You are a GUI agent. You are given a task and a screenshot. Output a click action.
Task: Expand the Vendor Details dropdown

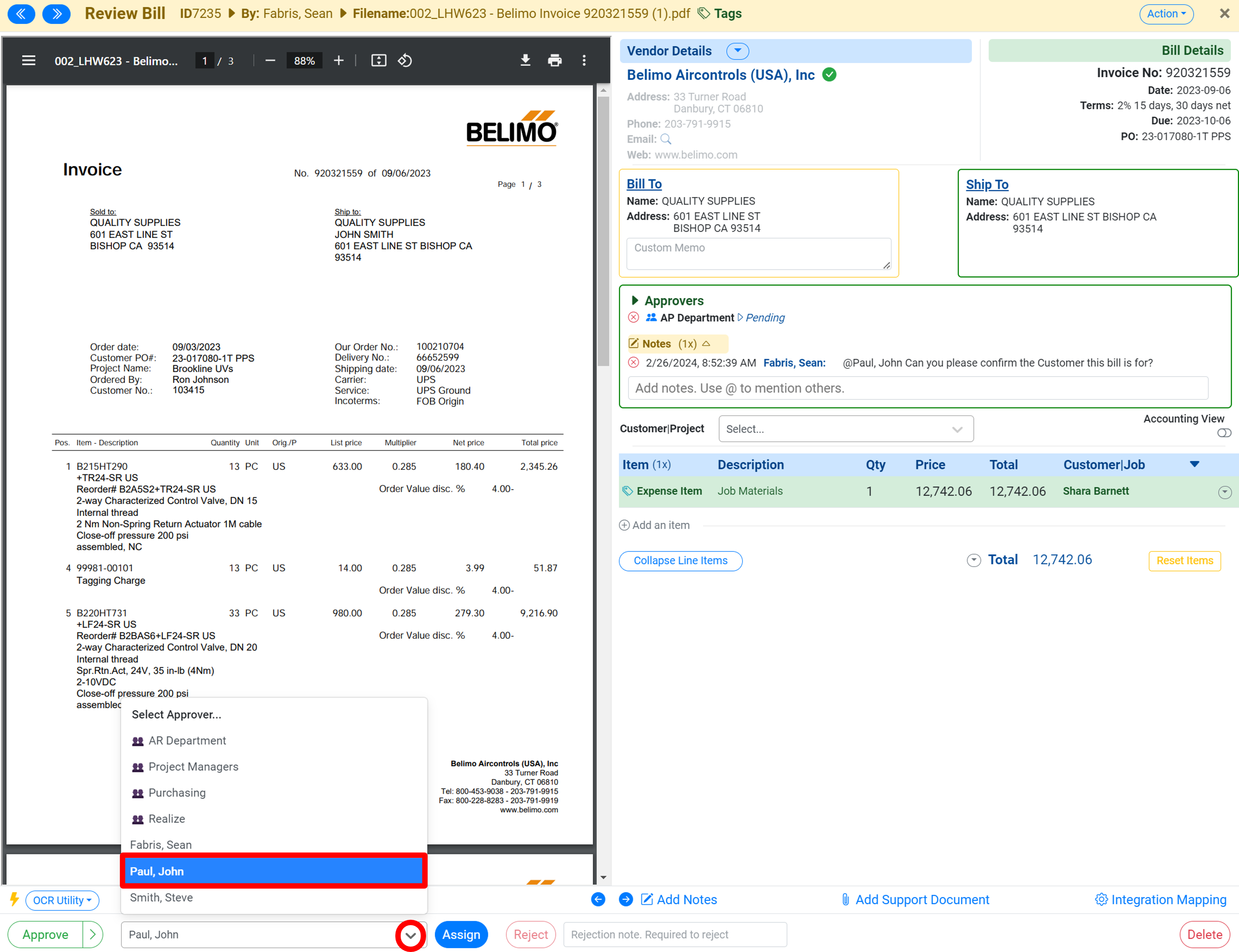(x=738, y=51)
